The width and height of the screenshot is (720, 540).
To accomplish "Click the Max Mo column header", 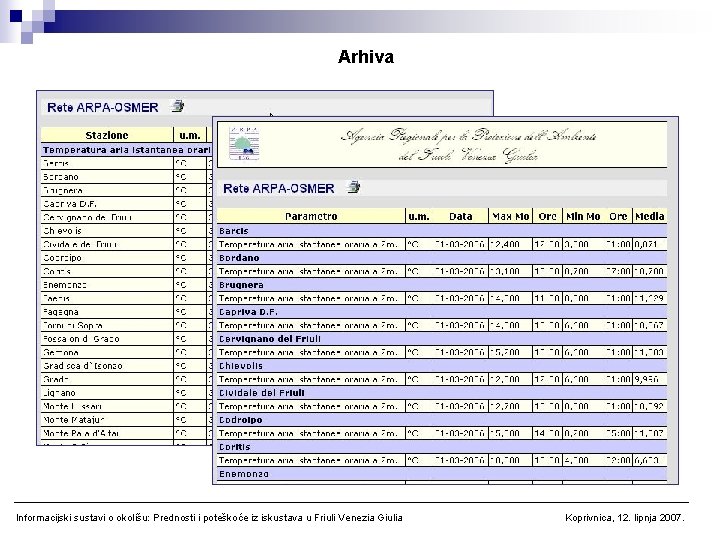I will pos(511,216).
